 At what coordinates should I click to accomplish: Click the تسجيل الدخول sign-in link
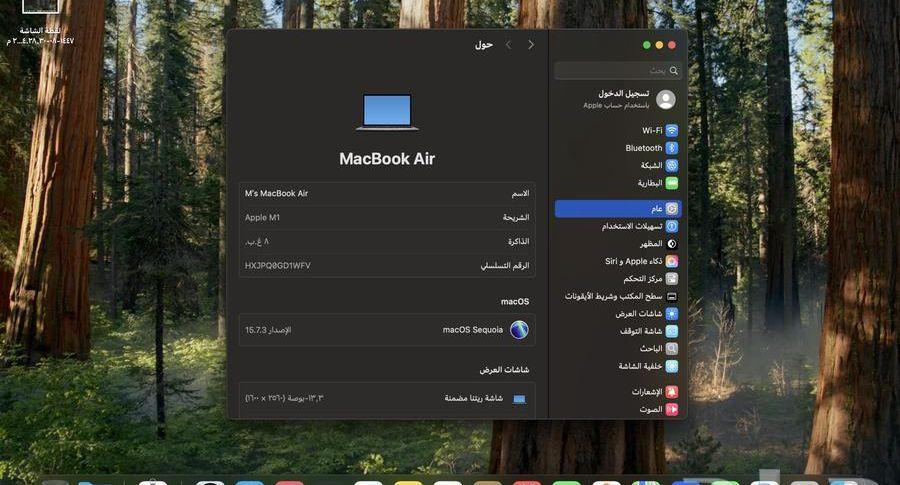(624, 93)
